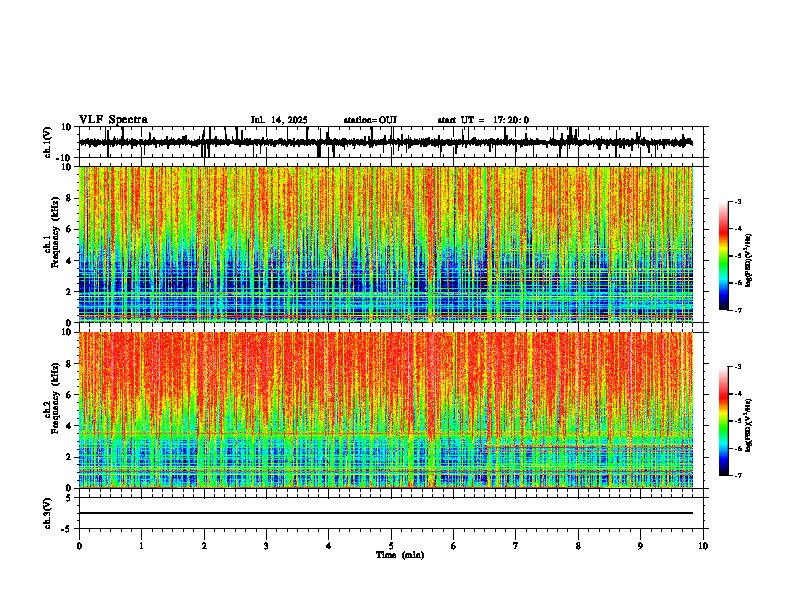The width and height of the screenshot is (792, 612).
Task: Click the "-3" value on the ch.2 color bar
Action: 737,367
